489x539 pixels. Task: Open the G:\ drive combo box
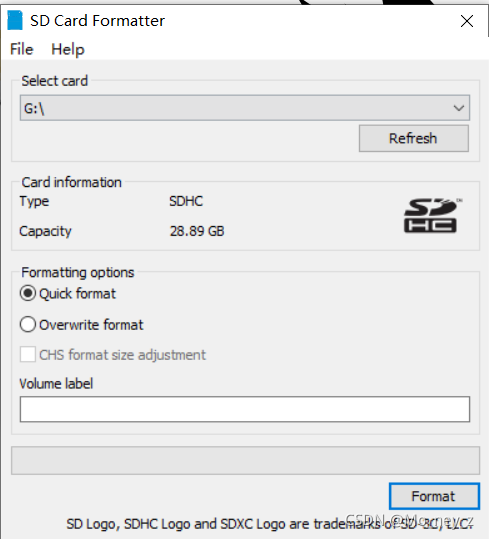[245, 108]
